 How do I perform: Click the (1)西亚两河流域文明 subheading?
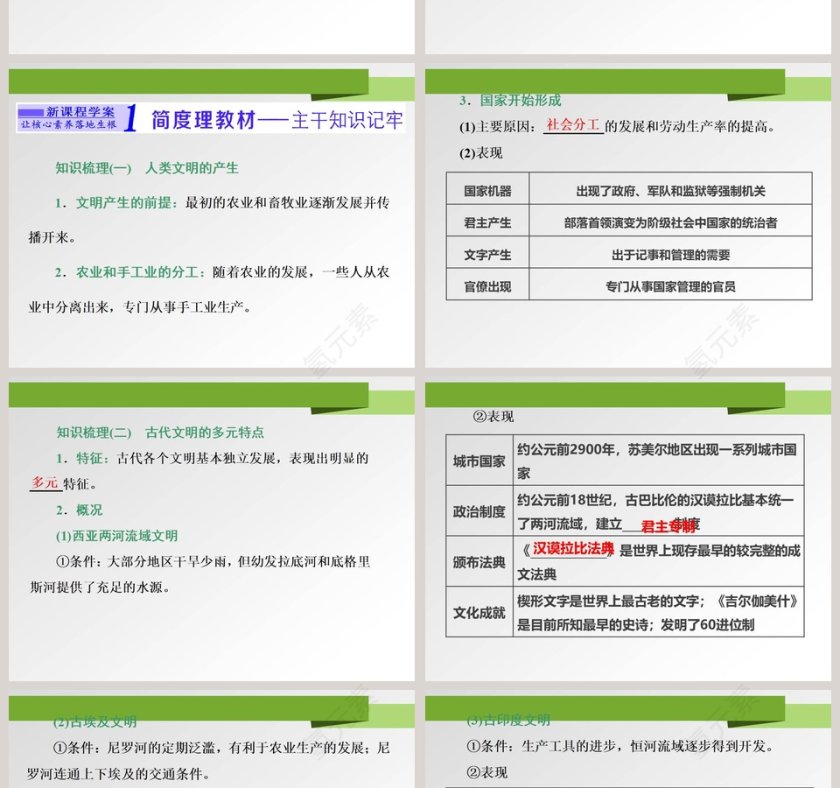click(117, 536)
